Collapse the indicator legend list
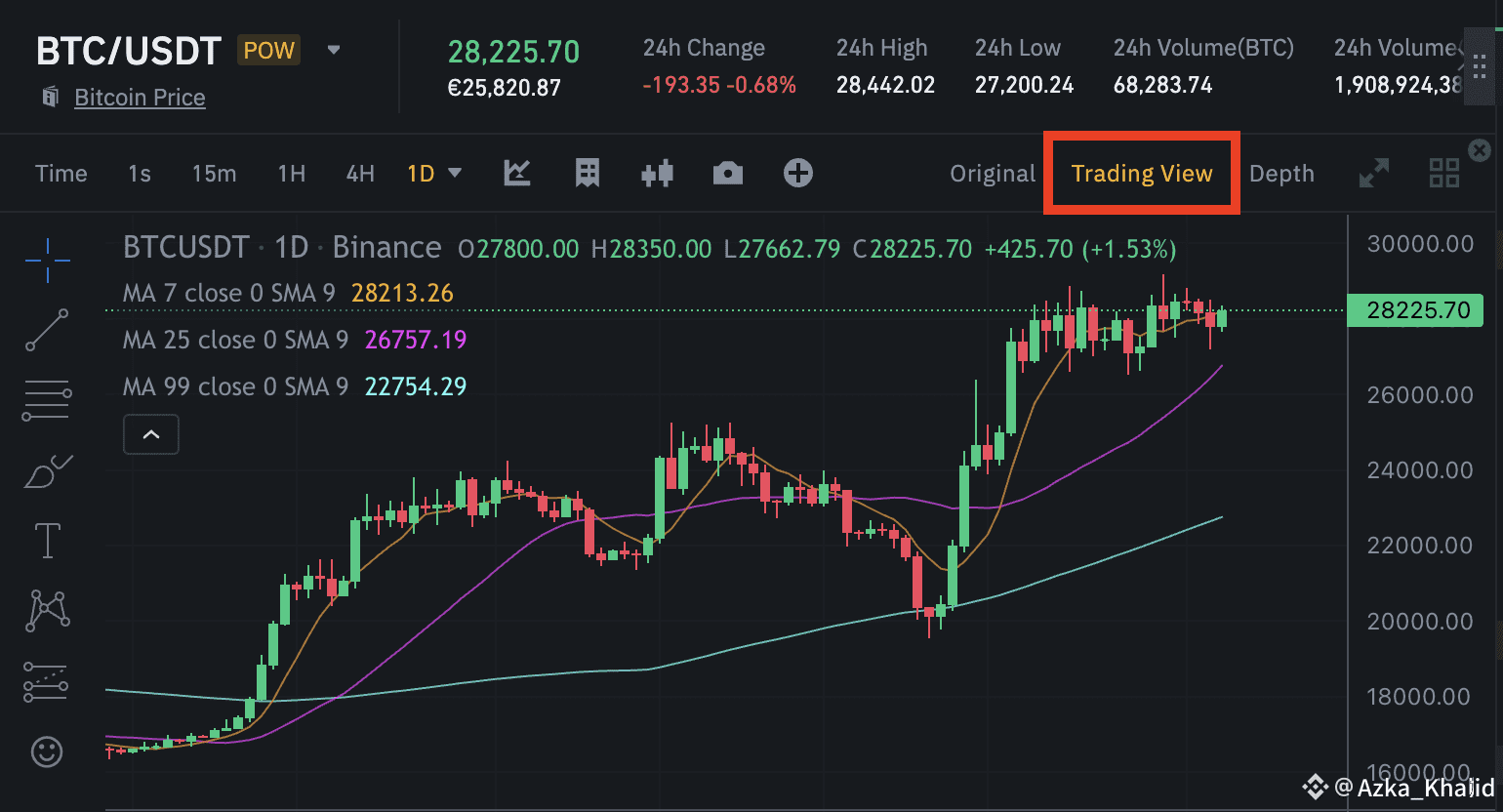This screenshot has width=1503, height=812. tap(151, 434)
